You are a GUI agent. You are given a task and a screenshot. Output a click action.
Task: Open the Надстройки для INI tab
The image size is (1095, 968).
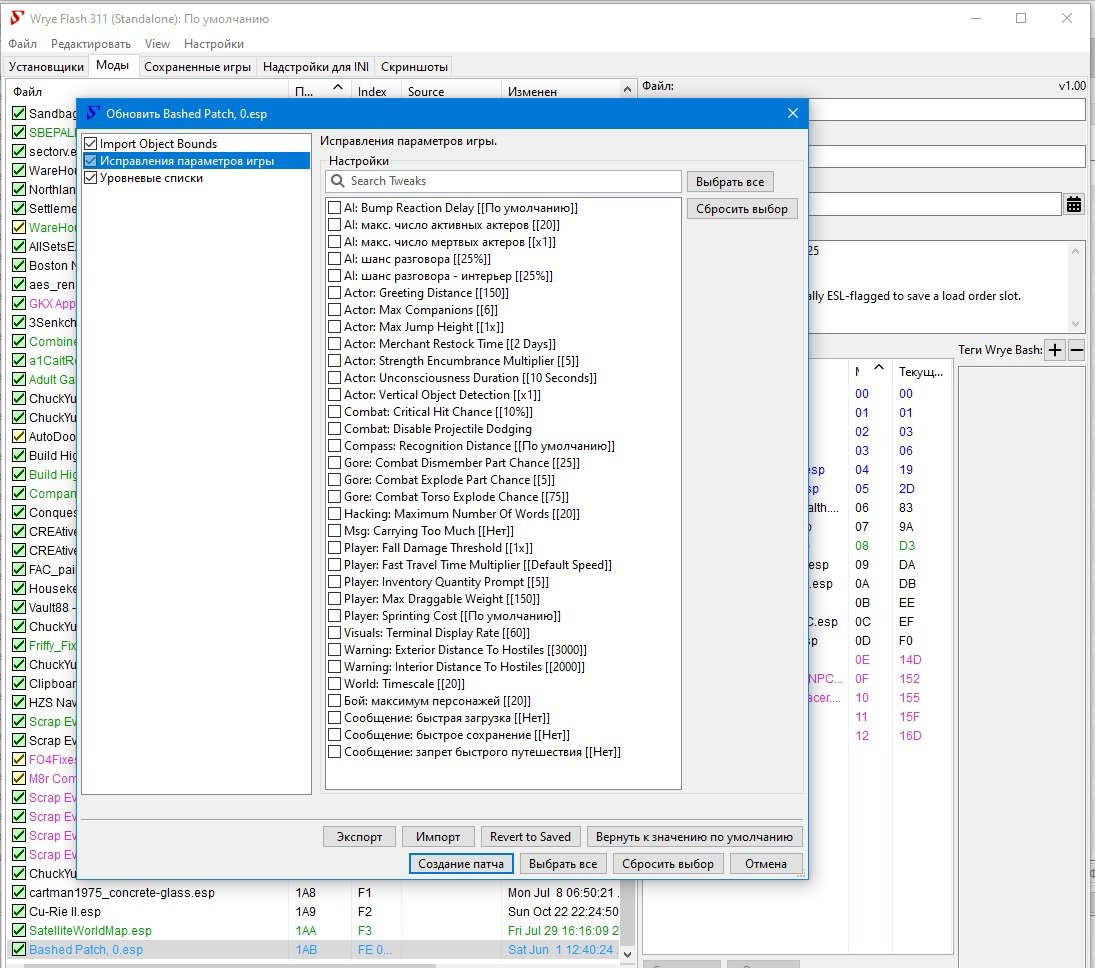click(x=315, y=67)
